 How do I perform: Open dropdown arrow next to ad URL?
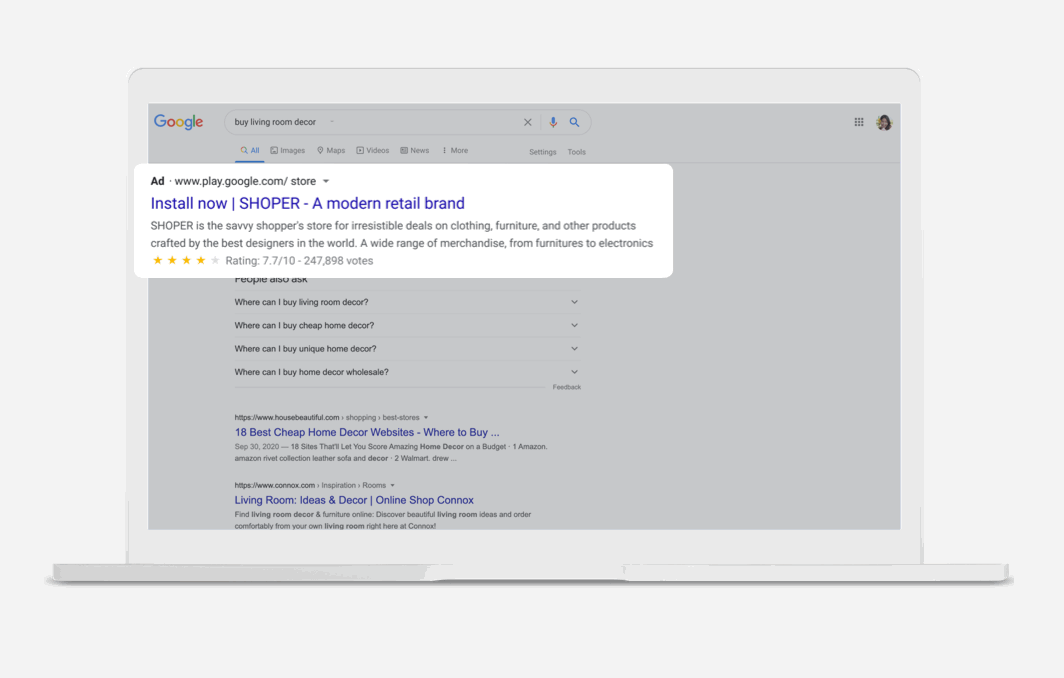(326, 181)
